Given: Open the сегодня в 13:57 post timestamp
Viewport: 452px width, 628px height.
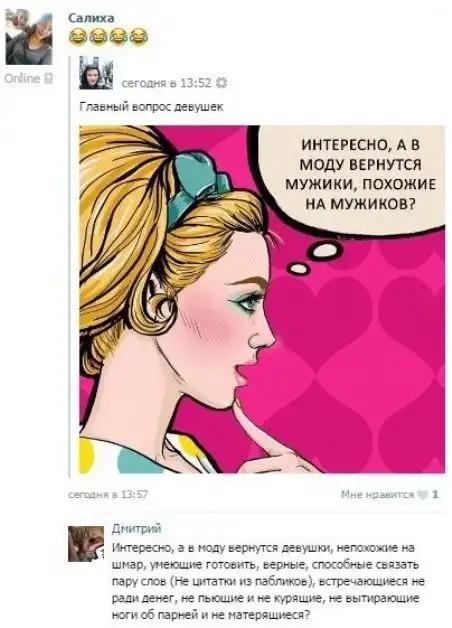Looking at the screenshot, I should 108,495.
